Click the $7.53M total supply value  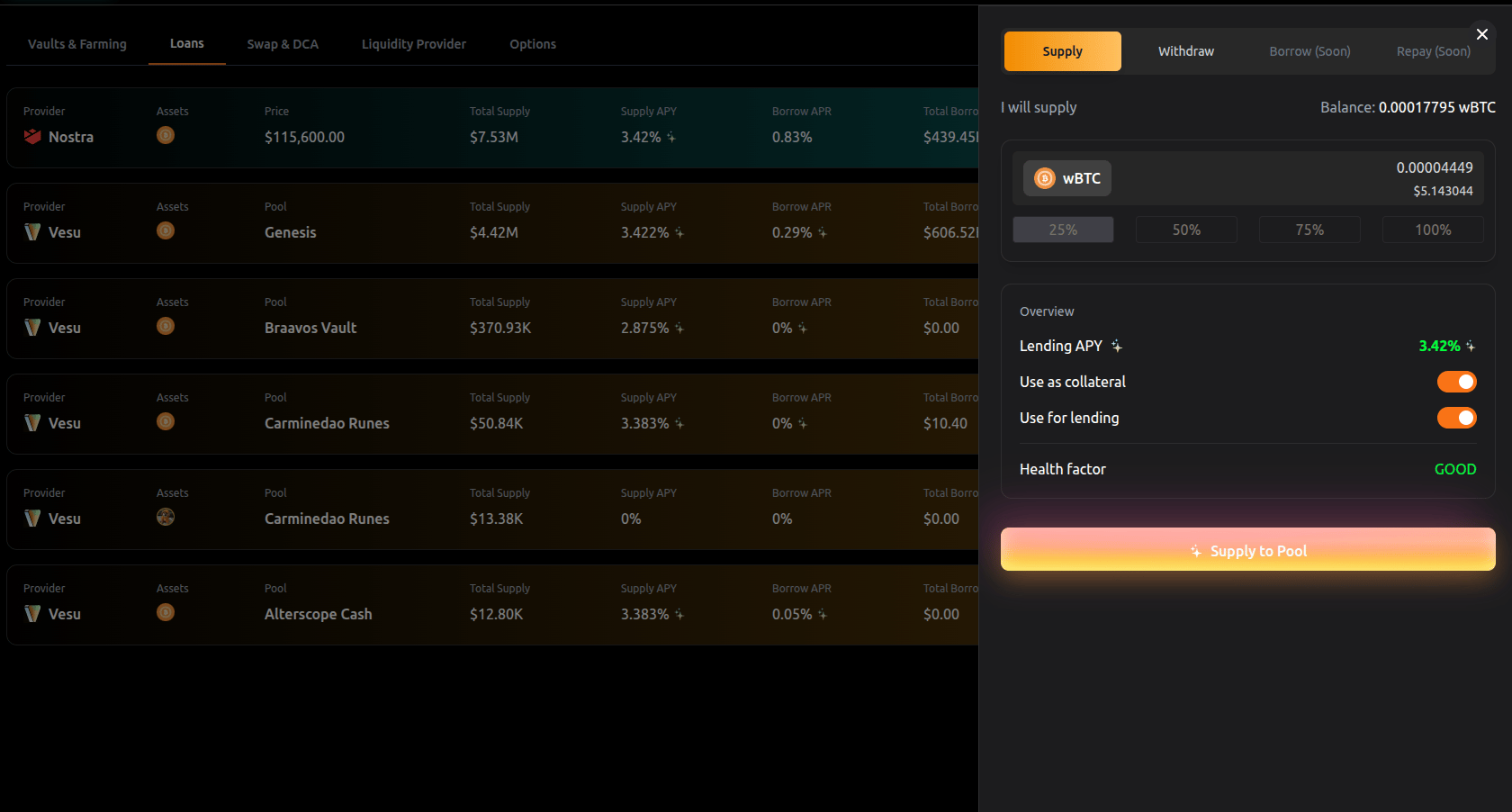(494, 137)
